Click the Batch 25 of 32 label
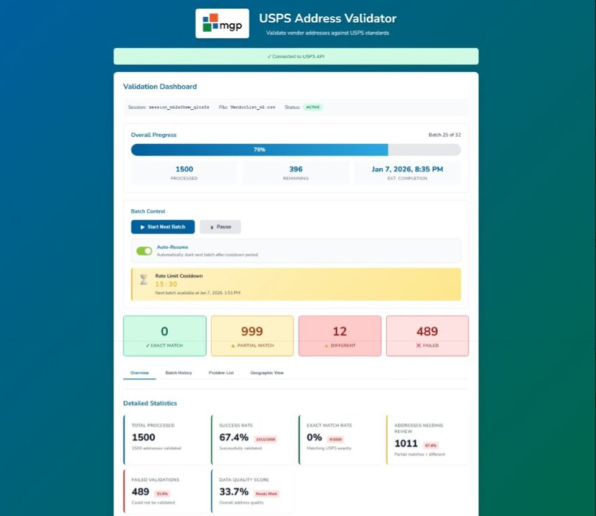This screenshot has width=596, height=516. click(444, 135)
